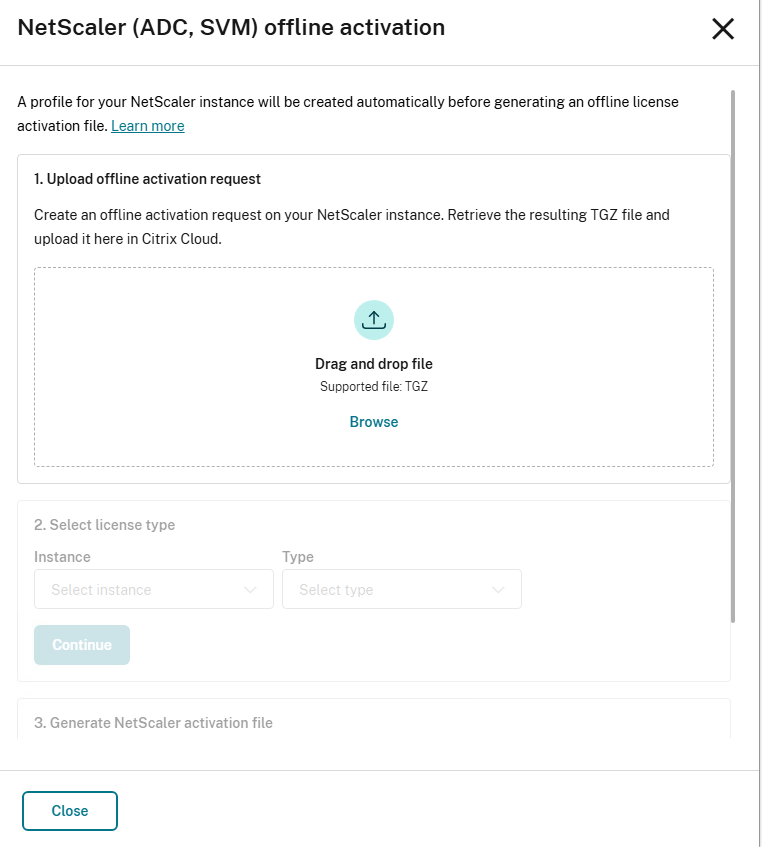Image resolution: width=762 pixels, height=847 pixels.
Task: Select the 'Select license type' step heading
Action: click(104, 525)
